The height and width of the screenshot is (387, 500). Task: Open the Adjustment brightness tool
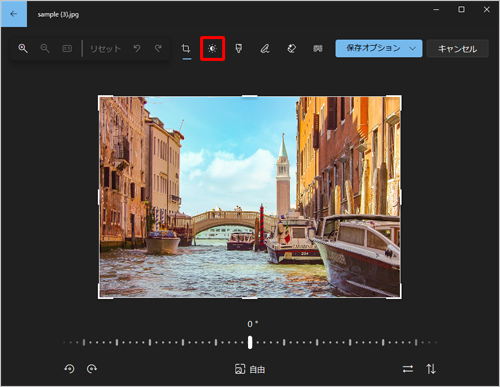click(212, 49)
